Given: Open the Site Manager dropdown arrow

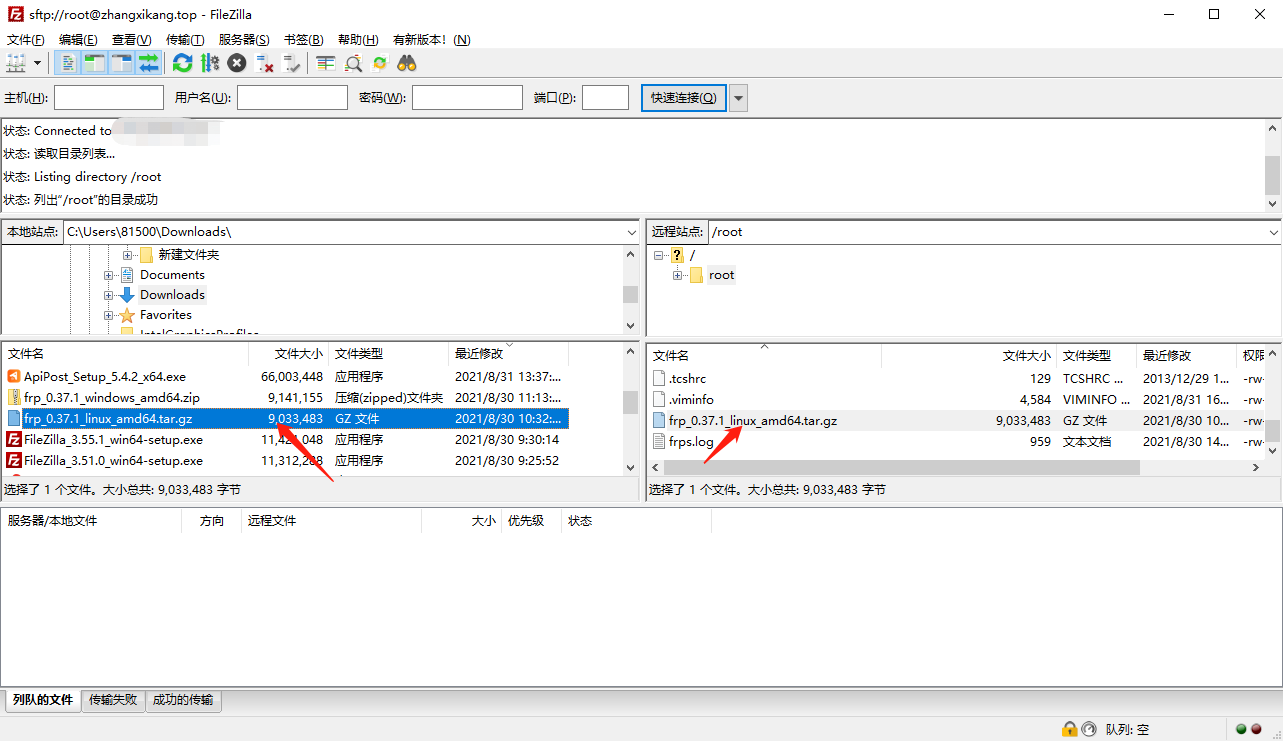Looking at the screenshot, I should click(38, 63).
